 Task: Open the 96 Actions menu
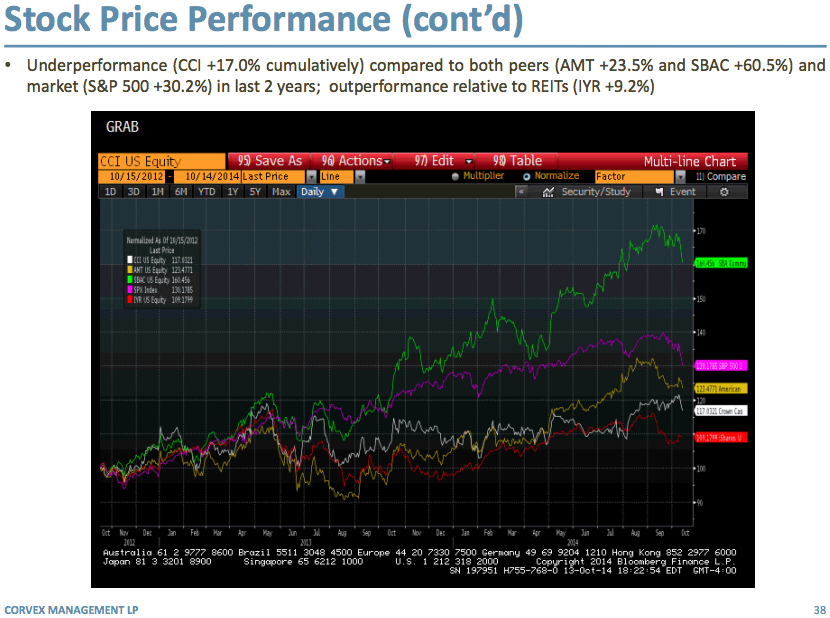(352, 161)
